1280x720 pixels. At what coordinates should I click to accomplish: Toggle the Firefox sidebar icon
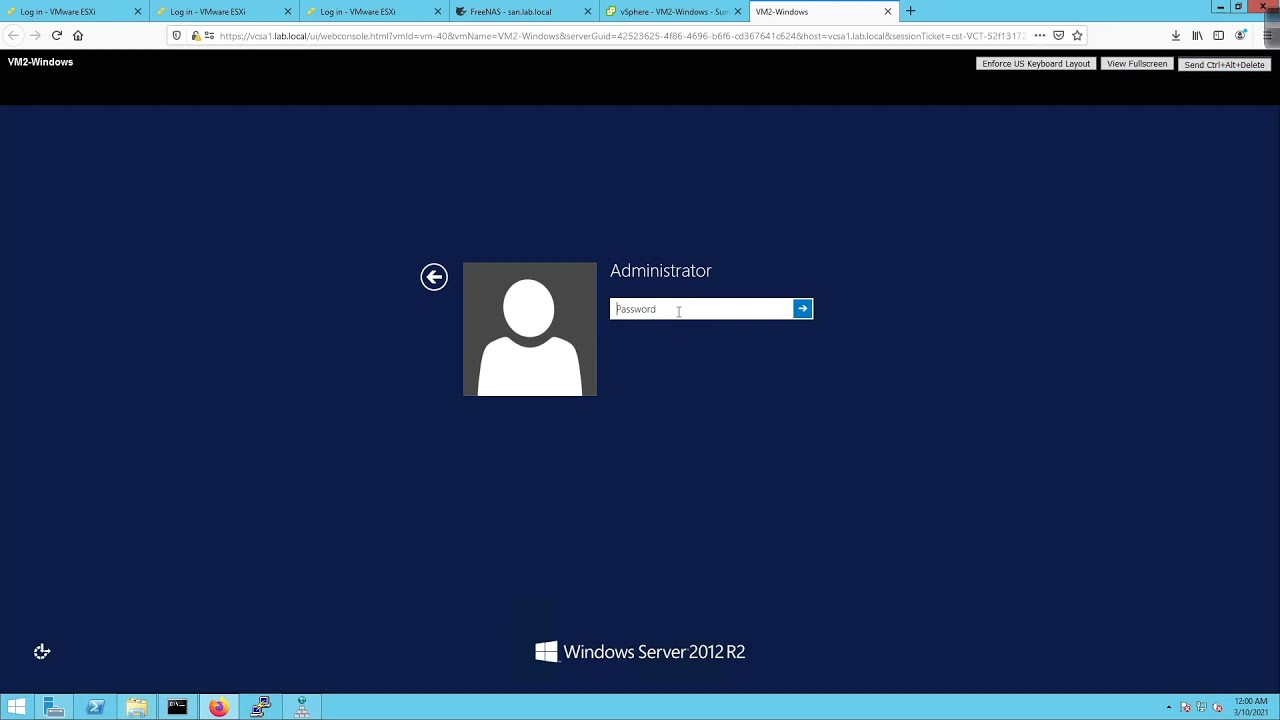[1218, 36]
